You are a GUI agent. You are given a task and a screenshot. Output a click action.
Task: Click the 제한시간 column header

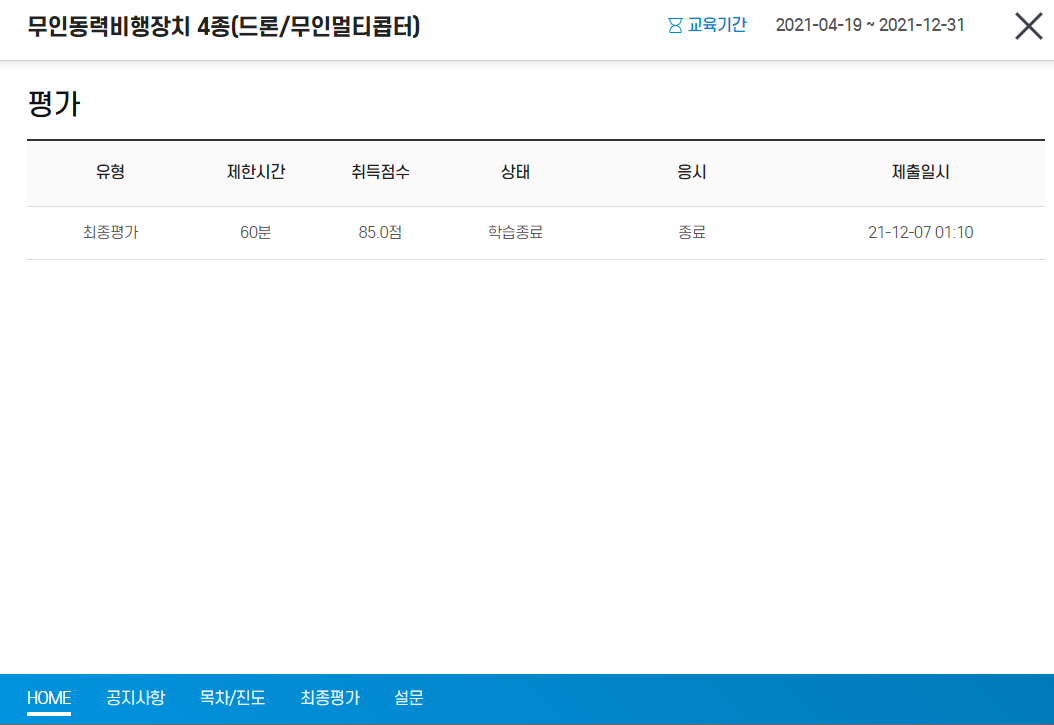[x=256, y=172]
